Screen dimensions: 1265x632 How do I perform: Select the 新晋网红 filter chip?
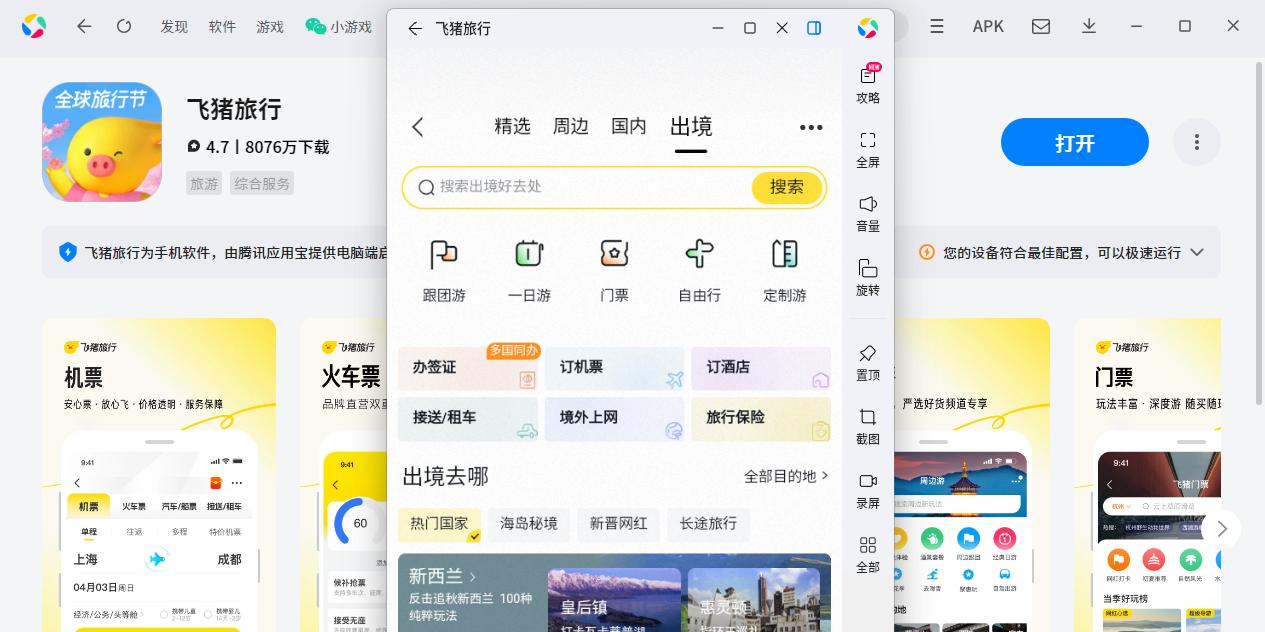coord(619,524)
